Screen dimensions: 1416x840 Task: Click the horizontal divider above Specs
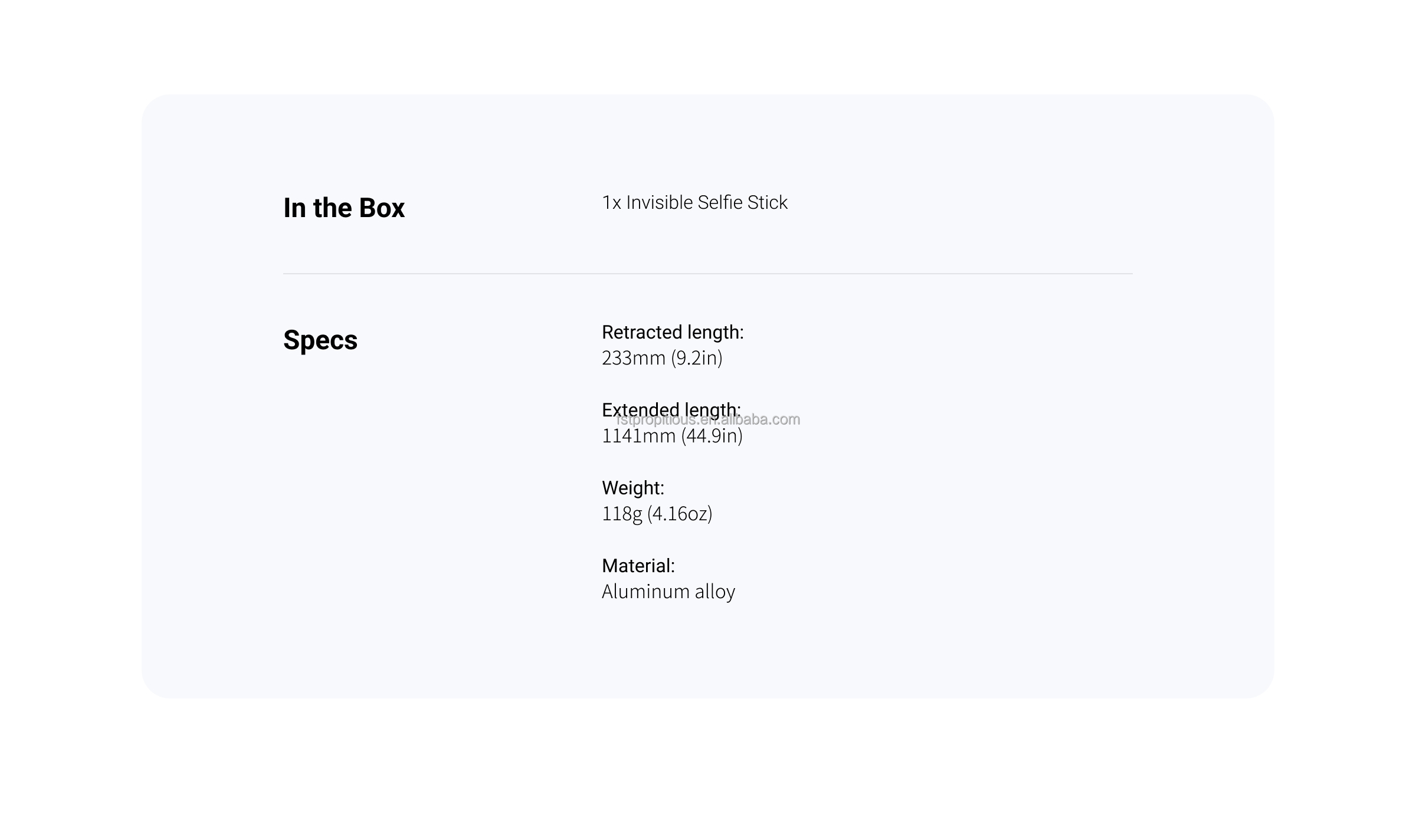pyautogui.click(x=707, y=274)
